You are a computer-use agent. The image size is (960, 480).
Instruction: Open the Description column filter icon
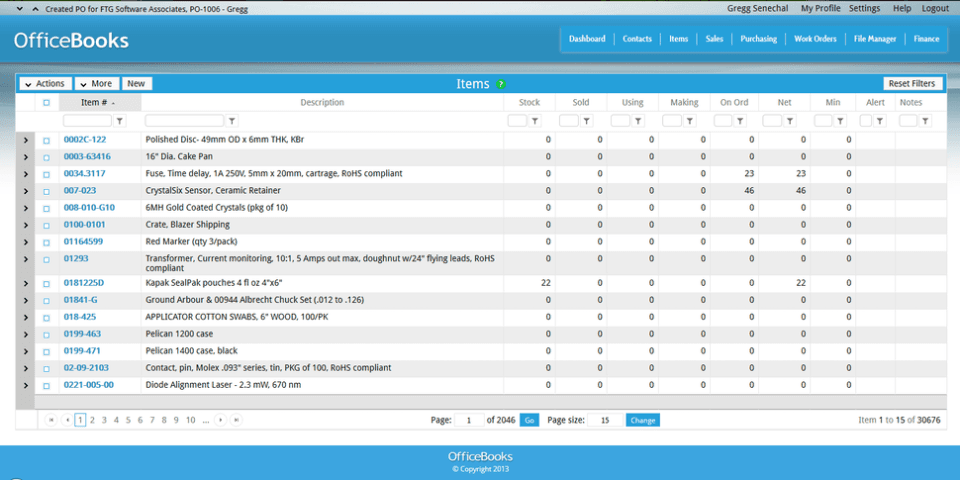pos(232,121)
